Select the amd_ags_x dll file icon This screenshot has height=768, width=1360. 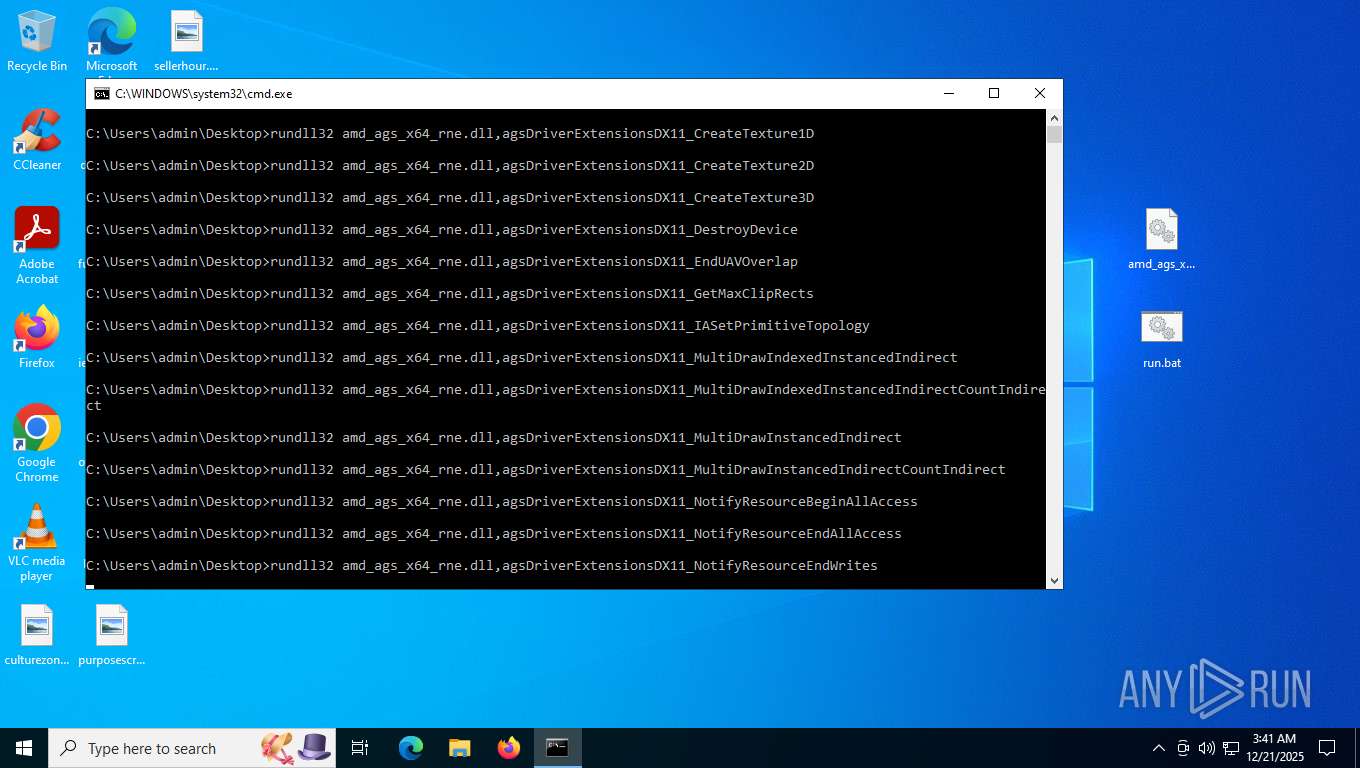point(1161,240)
